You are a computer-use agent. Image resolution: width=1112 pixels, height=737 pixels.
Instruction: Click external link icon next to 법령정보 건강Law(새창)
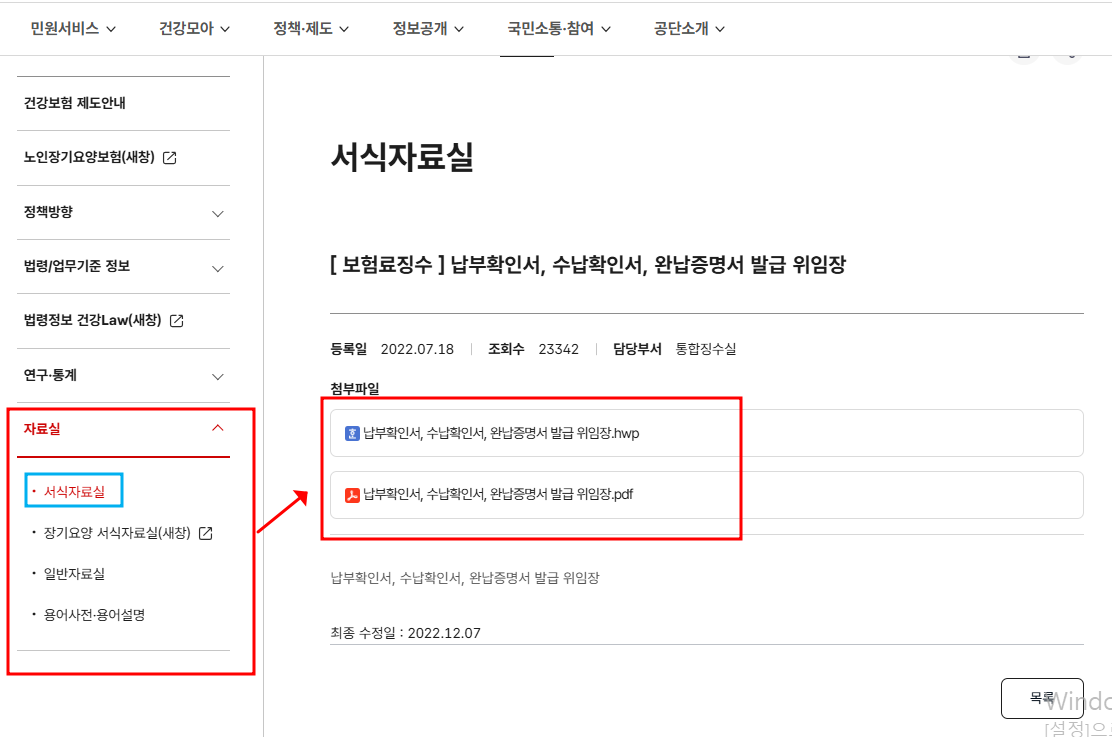177,321
